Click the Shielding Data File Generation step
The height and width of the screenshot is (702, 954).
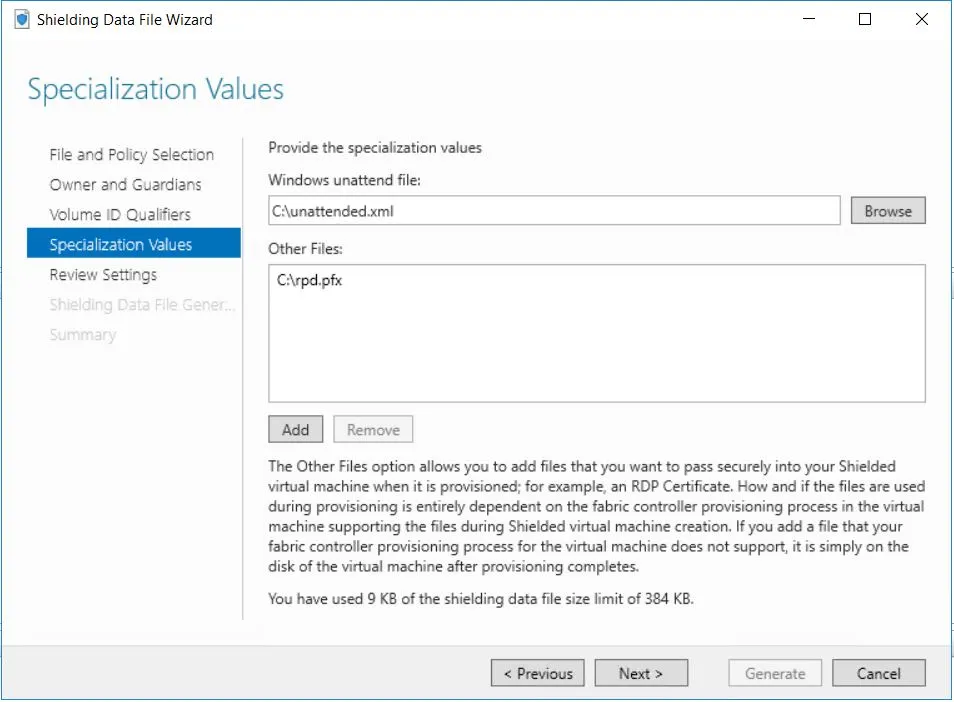[x=142, y=305]
